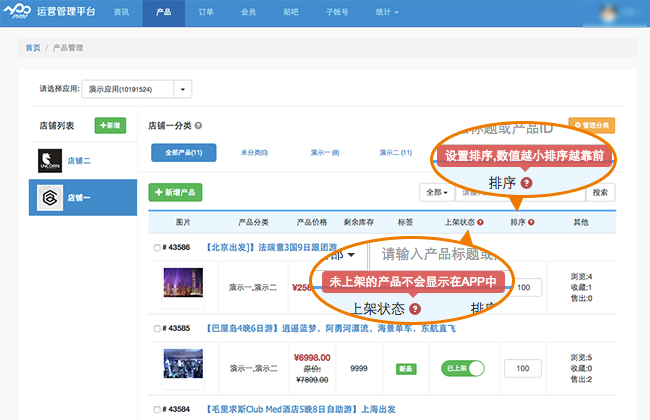The image size is (650, 420).
Task: Click the platform logo in the top-left corner
Action: point(24,12)
